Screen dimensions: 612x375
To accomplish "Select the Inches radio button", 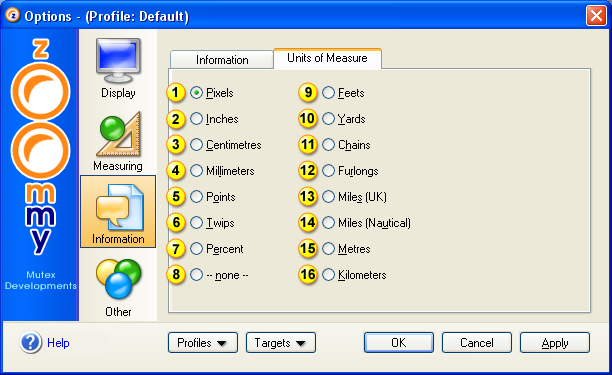I will (x=196, y=119).
